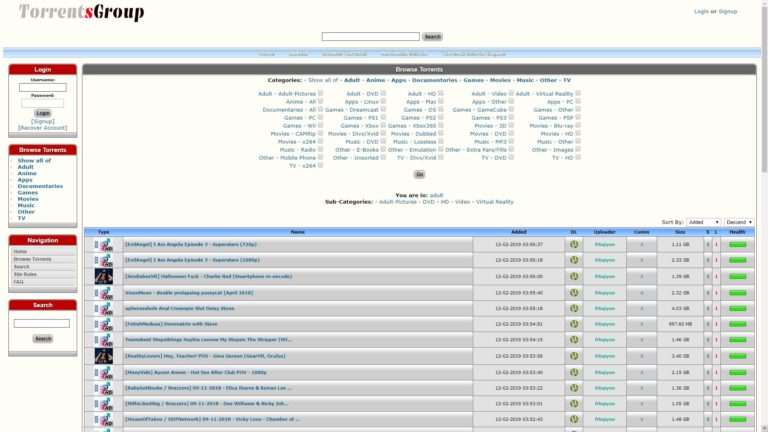Click download icon for torrent added 03:53:22
This screenshot has width=768, height=432.
coord(574,388)
